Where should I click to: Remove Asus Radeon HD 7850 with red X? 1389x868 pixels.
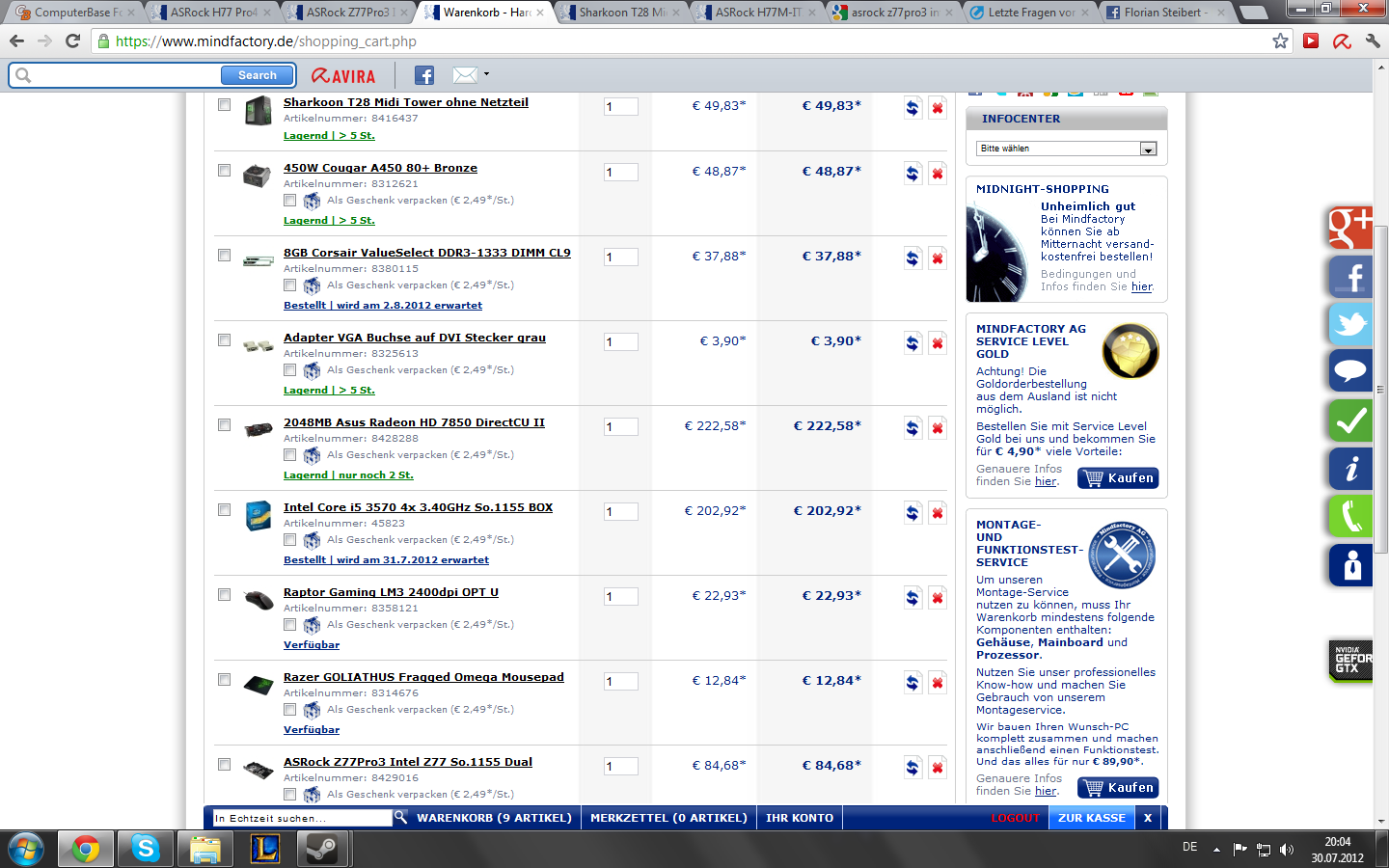937,428
